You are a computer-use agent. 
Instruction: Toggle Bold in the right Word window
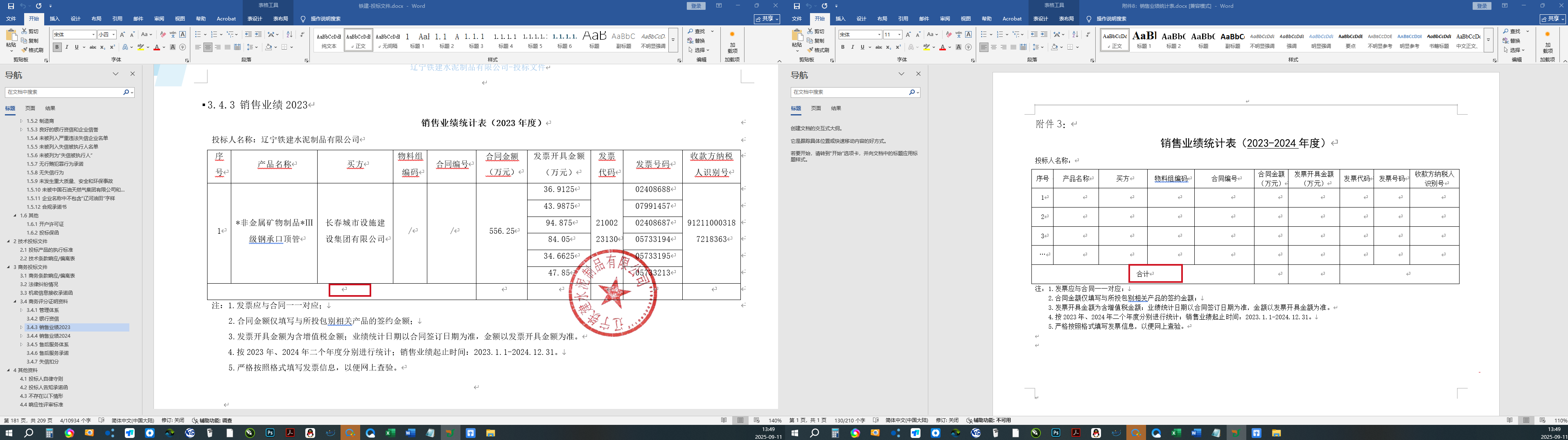[842, 47]
